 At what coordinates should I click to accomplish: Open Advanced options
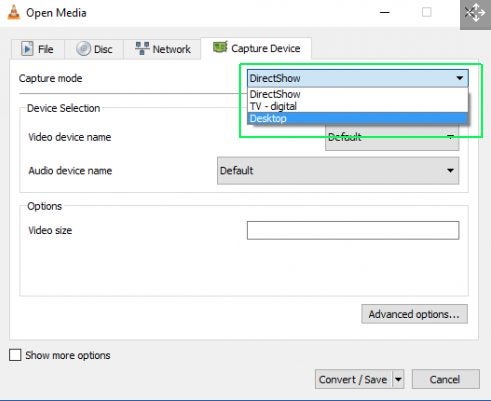(x=414, y=314)
